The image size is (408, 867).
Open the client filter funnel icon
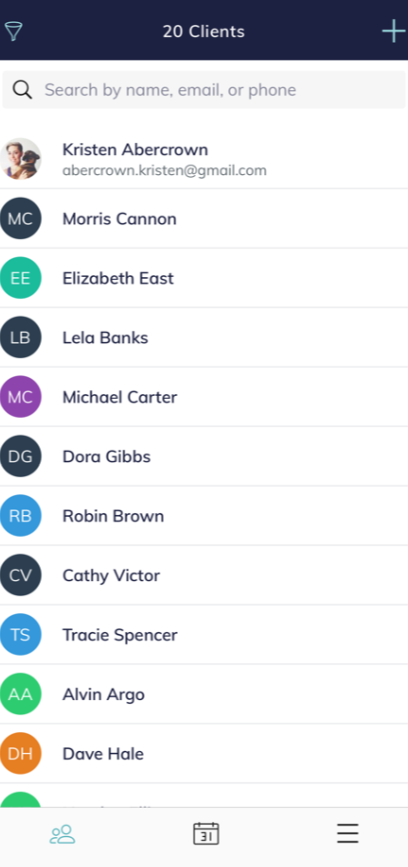13,32
